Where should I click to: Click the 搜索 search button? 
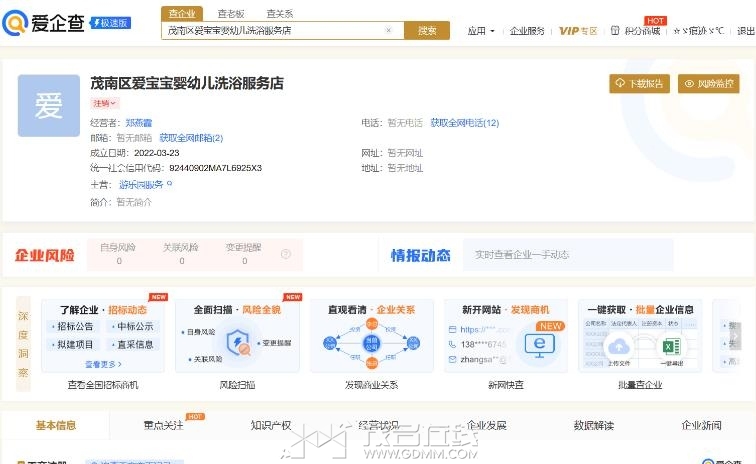pos(427,31)
